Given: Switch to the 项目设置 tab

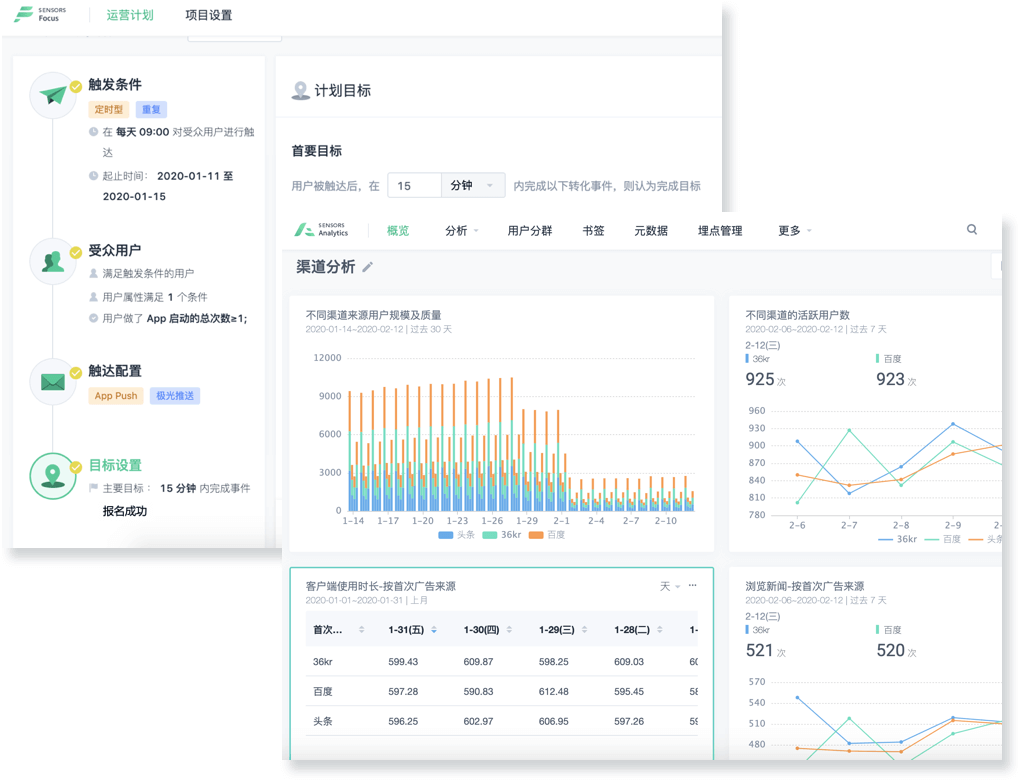Looking at the screenshot, I should pos(208,16).
